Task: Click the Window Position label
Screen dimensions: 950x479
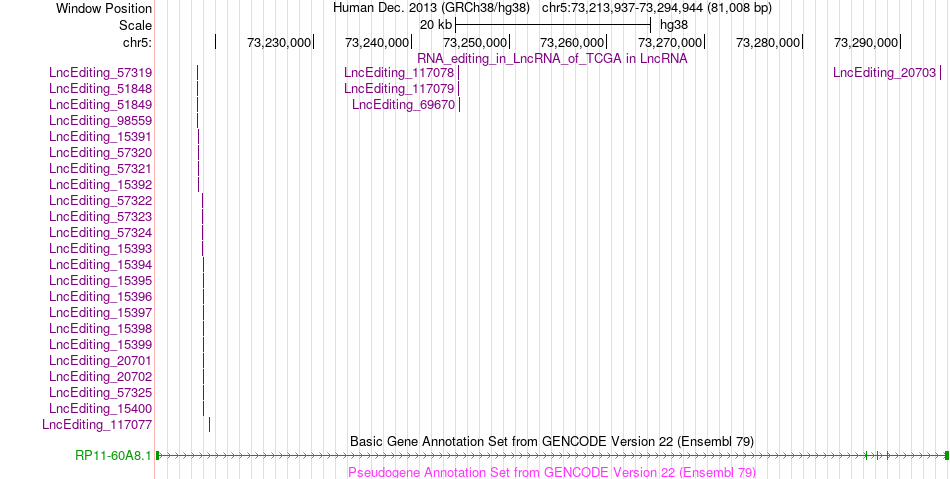Action: coord(104,8)
